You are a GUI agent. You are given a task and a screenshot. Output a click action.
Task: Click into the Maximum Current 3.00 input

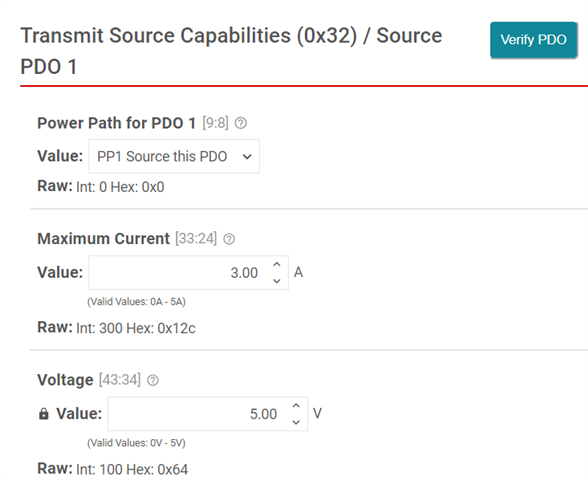188,273
